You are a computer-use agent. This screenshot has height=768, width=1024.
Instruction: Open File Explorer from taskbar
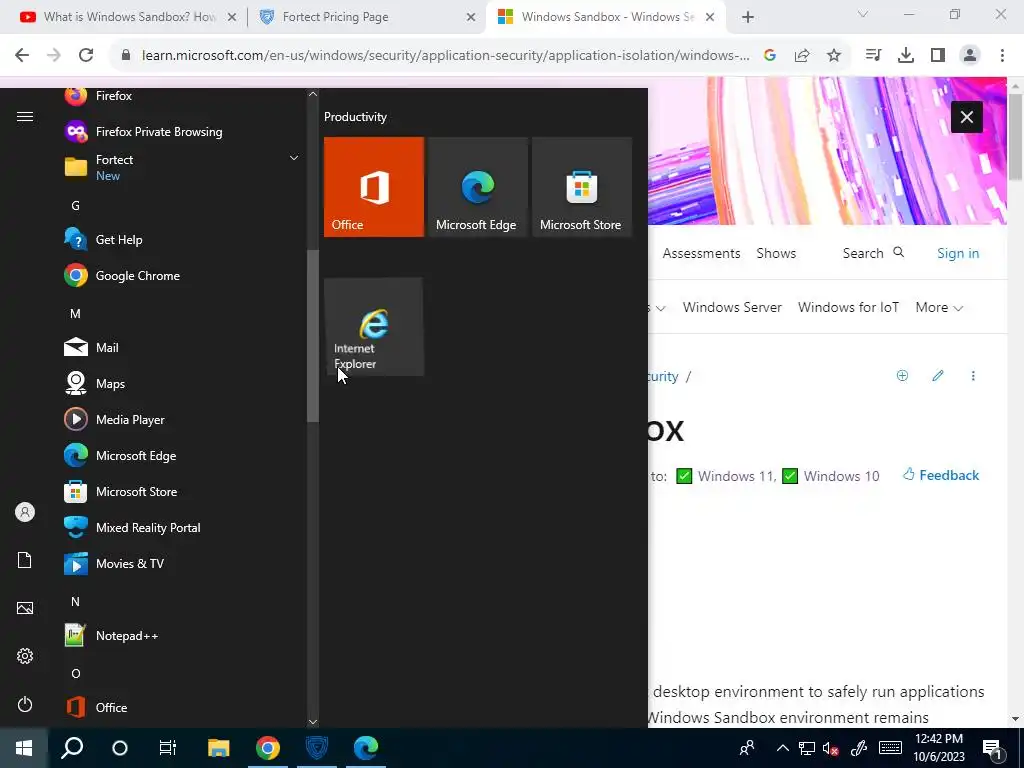coord(219,748)
